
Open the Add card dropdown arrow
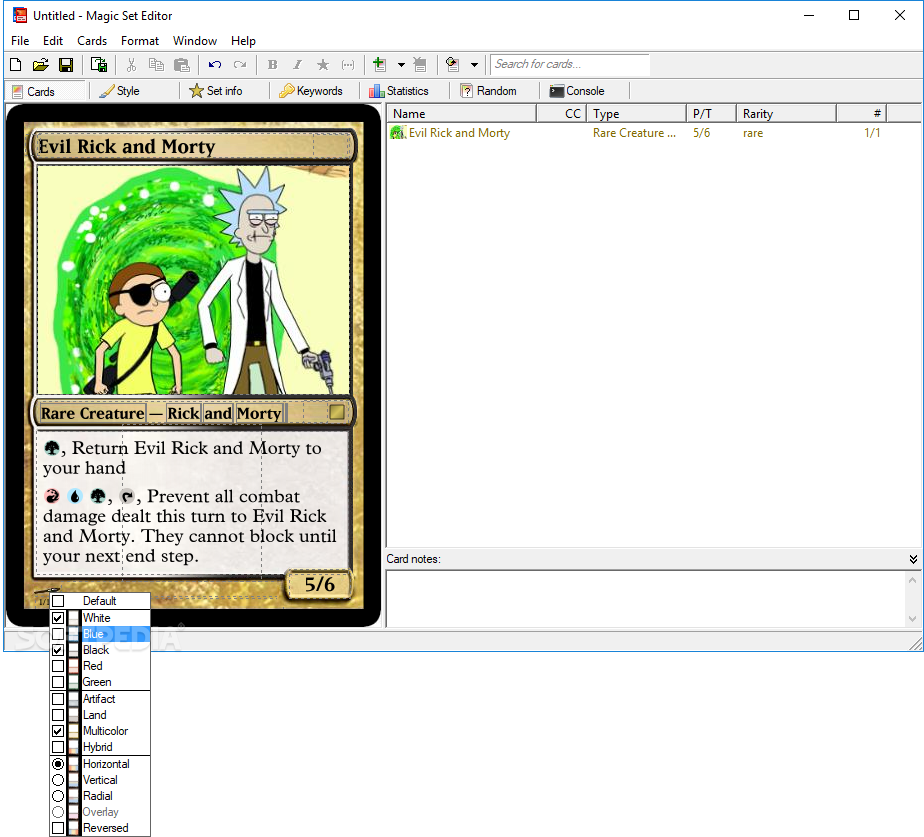pyautogui.click(x=401, y=65)
